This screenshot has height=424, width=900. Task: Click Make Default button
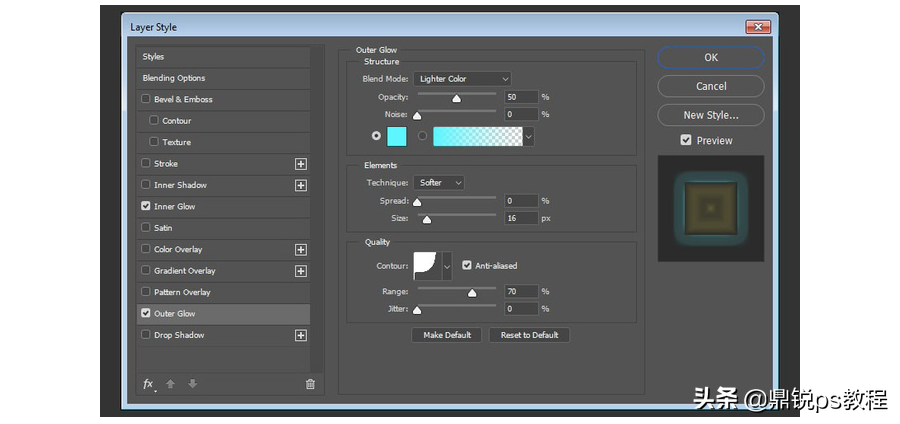pos(447,335)
